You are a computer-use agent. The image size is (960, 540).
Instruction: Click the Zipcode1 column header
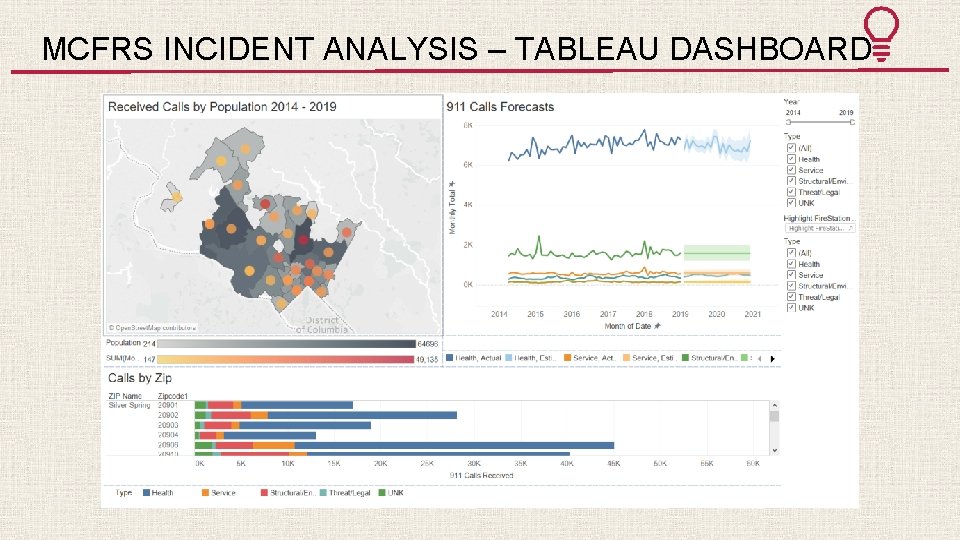pyautogui.click(x=173, y=396)
